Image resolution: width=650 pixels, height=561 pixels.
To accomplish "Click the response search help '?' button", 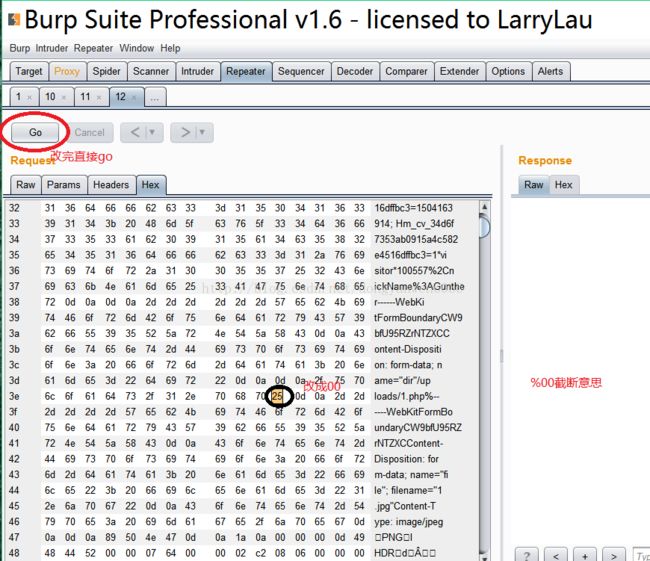I will 526,555.
